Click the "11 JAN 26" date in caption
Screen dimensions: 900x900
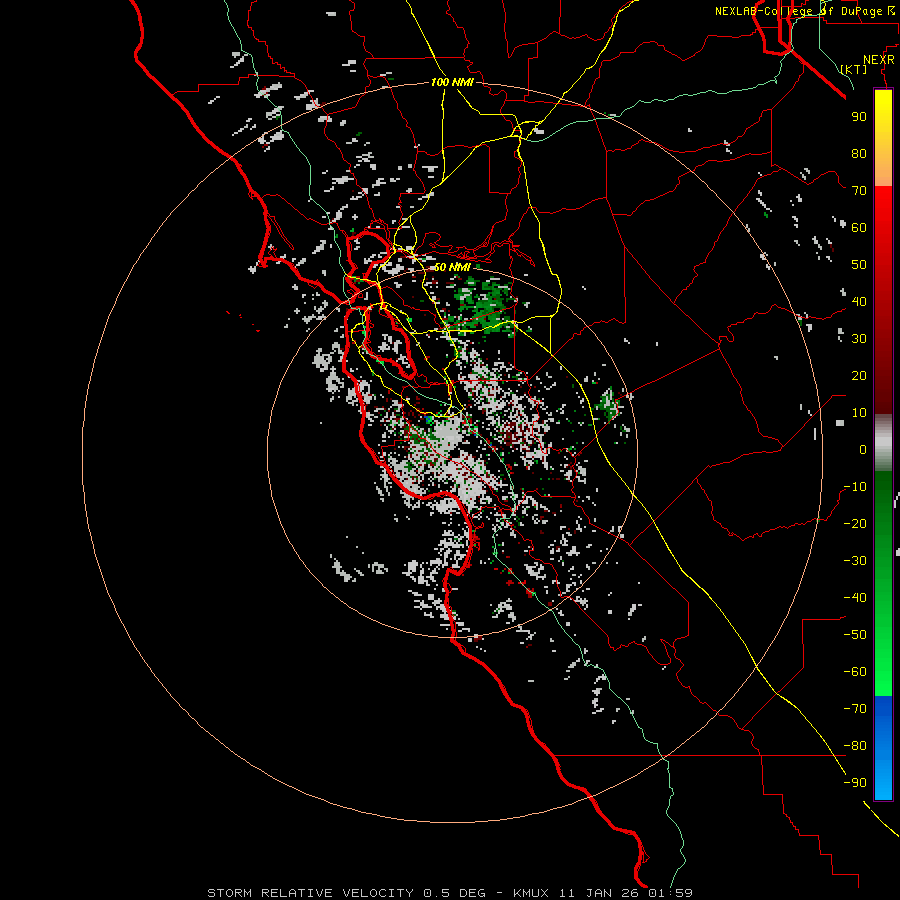click(x=598, y=893)
